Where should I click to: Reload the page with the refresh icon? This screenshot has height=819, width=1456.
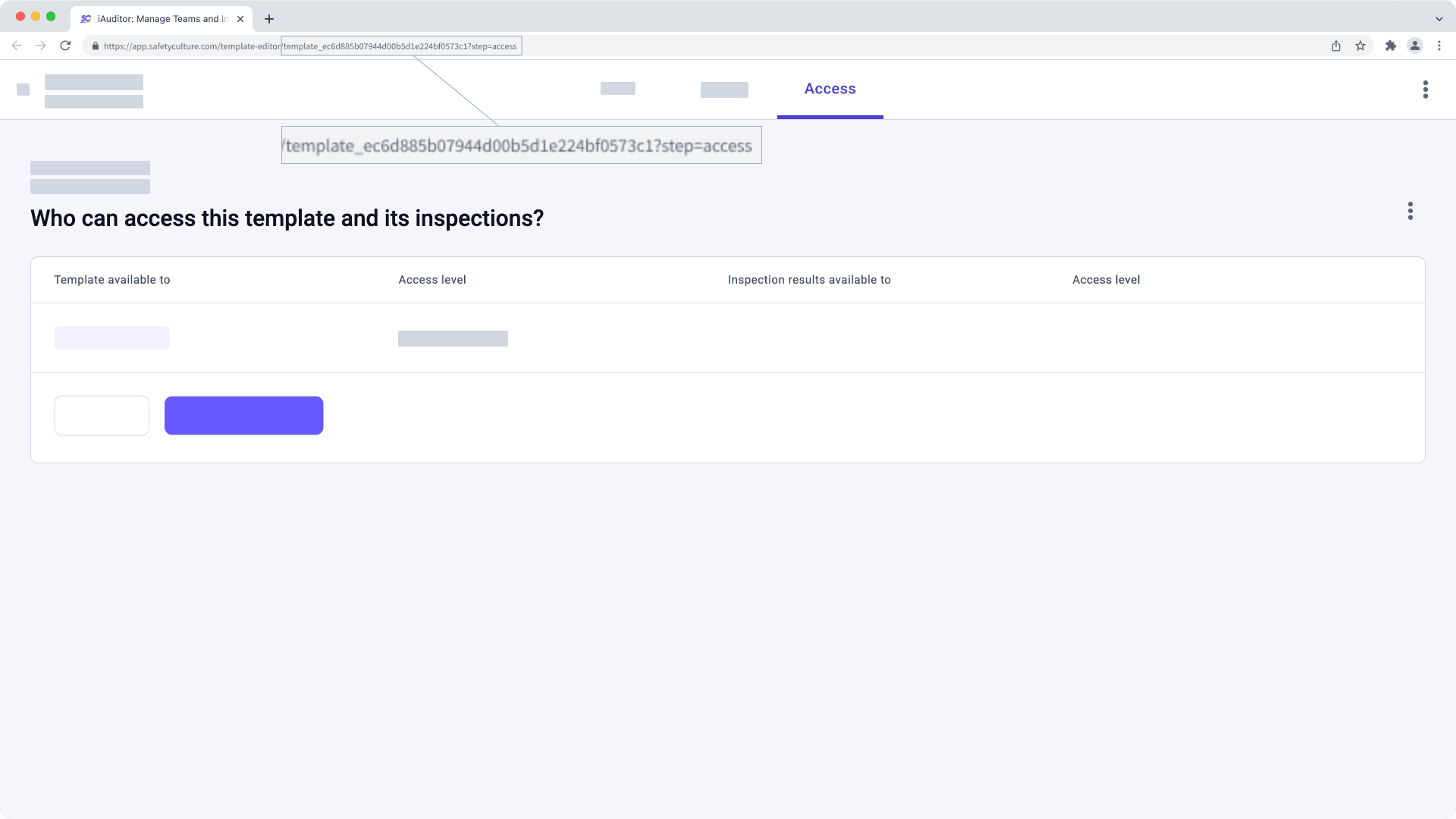coord(65,45)
